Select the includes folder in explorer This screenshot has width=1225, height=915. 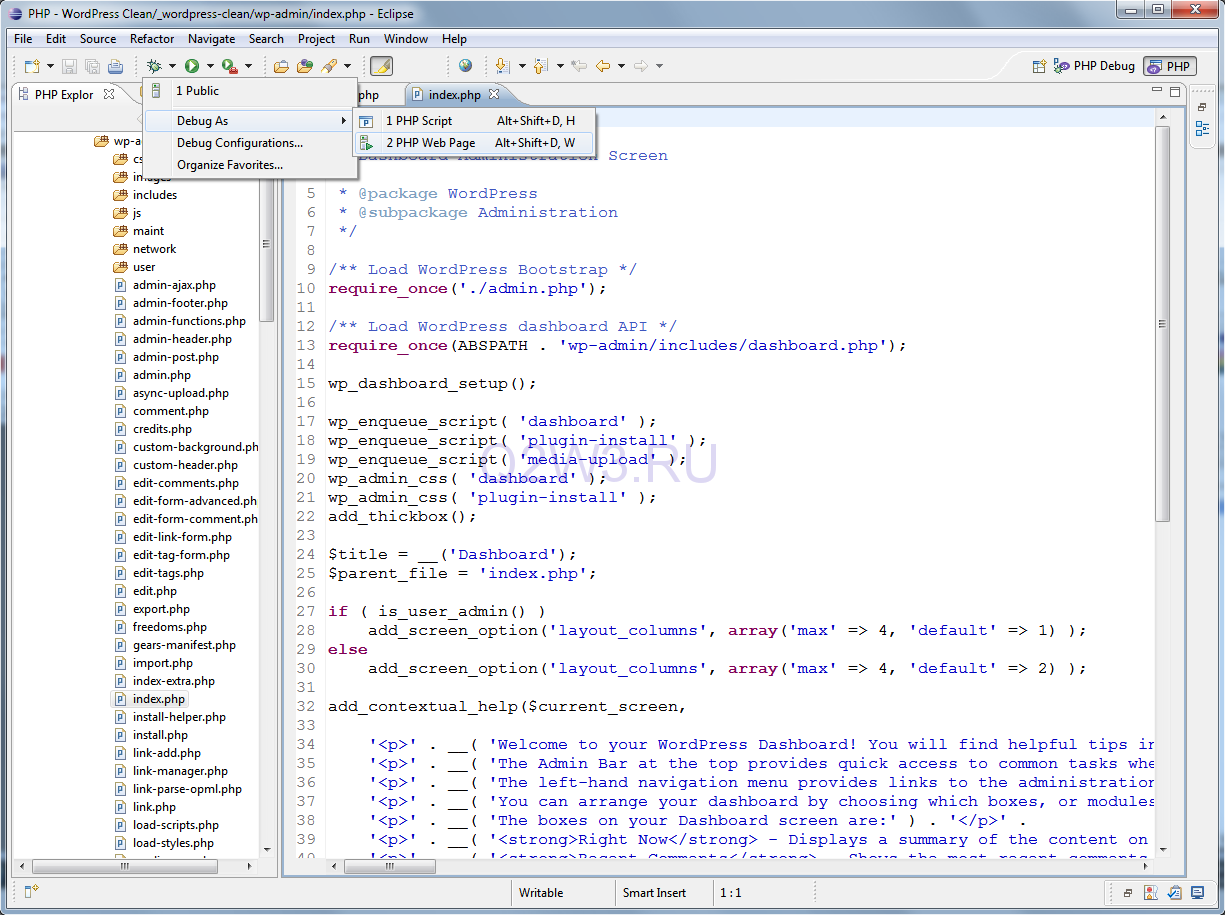[x=155, y=195]
